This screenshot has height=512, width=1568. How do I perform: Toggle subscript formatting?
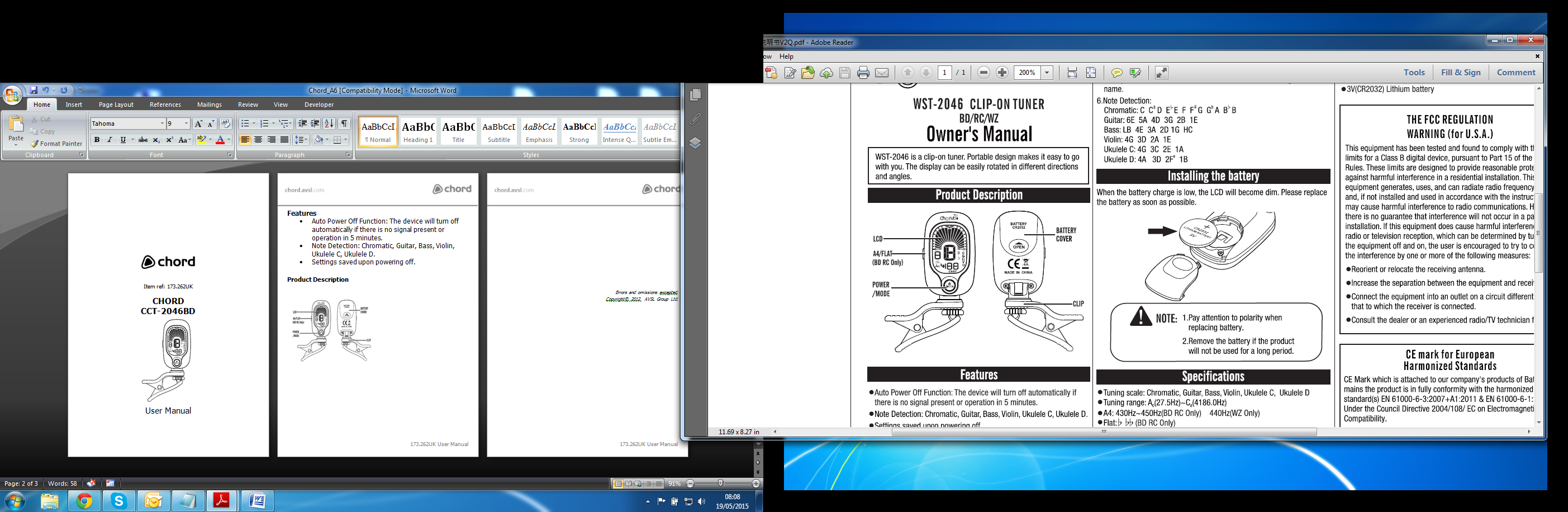156,140
